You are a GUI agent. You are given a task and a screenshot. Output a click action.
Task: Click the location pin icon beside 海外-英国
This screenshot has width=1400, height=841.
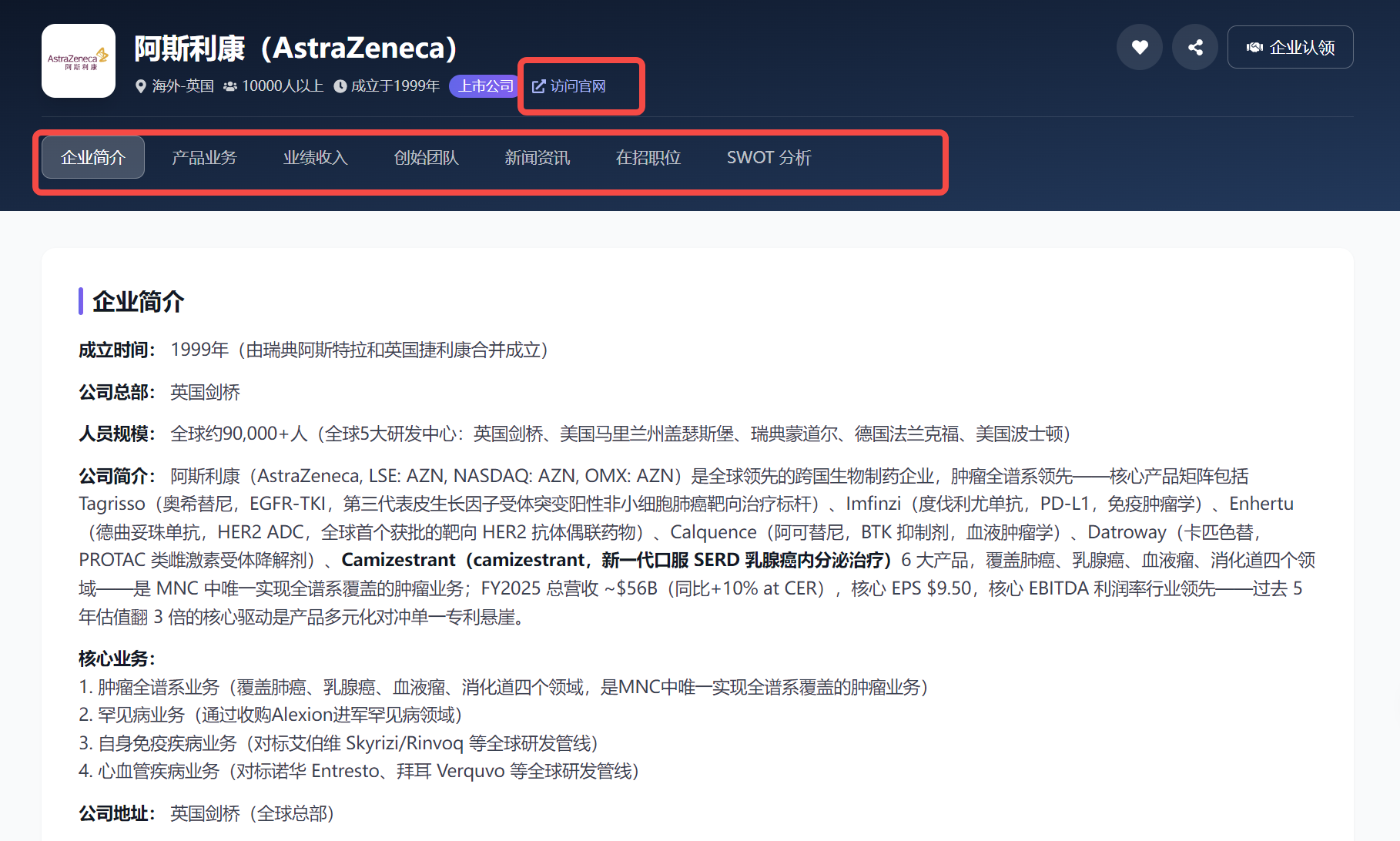click(140, 86)
